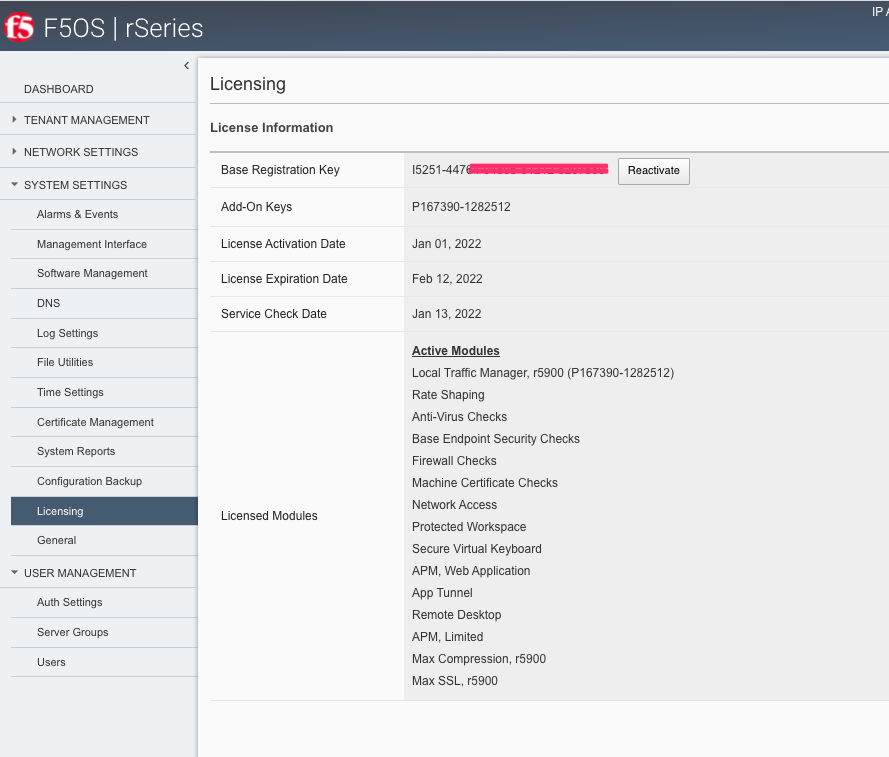Image resolution: width=889 pixels, height=757 pixels.
Task: Click Machine Certificate Checks entry
Action: tap(485, 483)
